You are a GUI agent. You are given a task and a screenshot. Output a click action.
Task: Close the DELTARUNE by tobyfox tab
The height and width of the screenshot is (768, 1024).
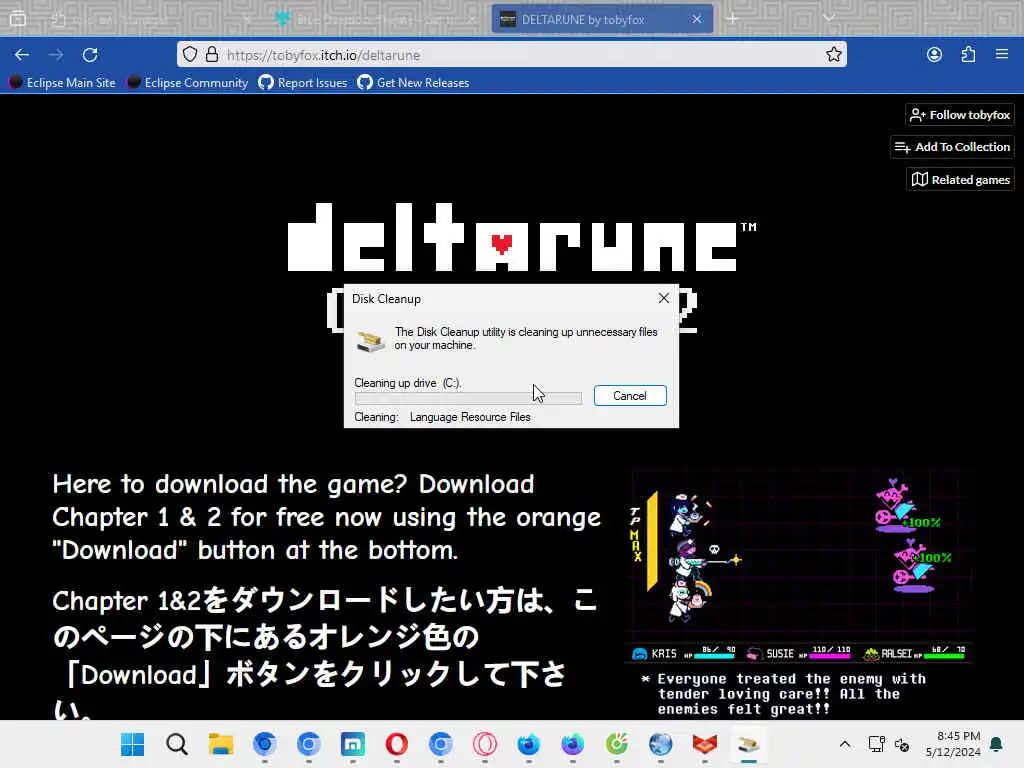tap(697, 19)
